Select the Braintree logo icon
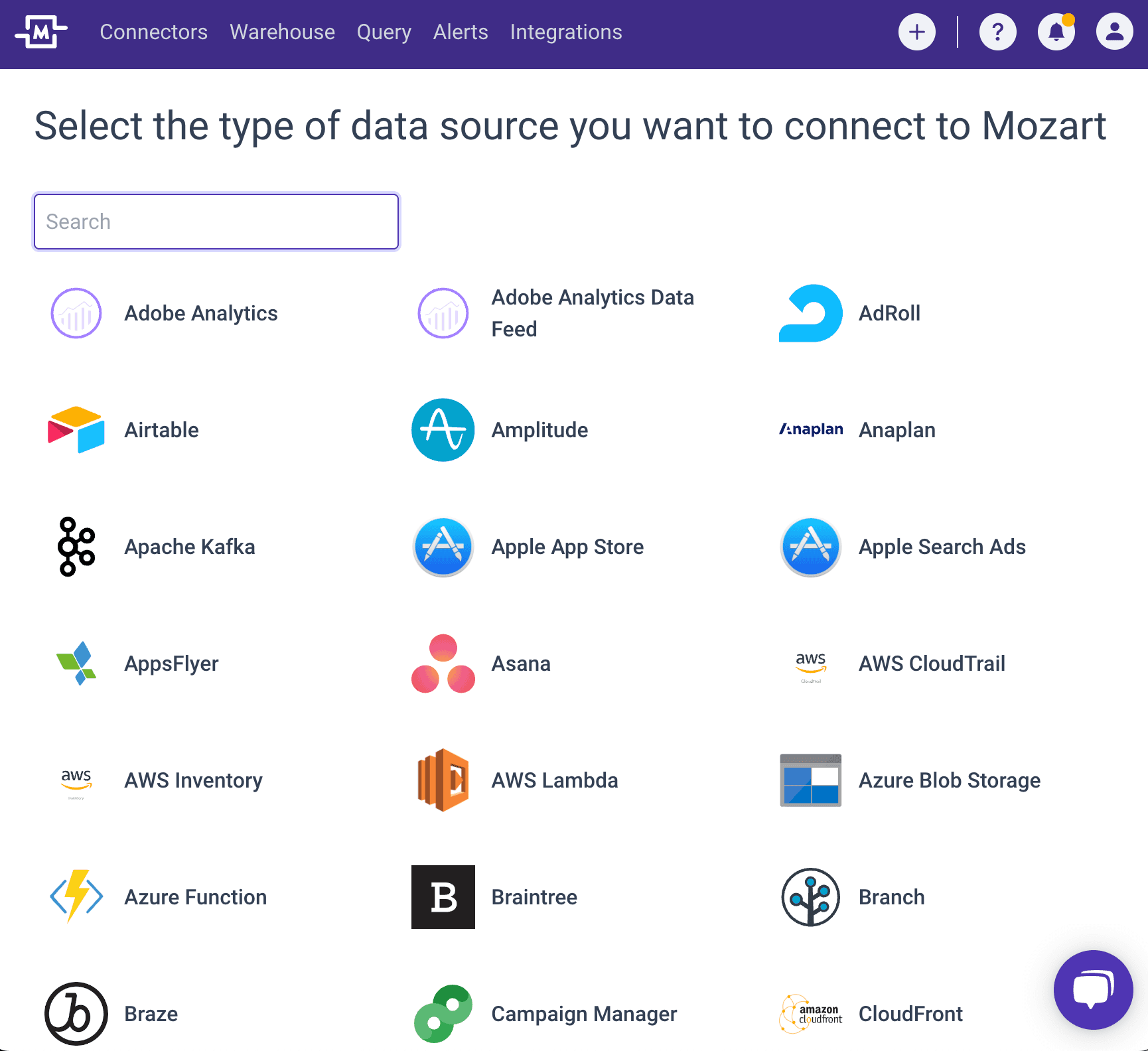The image size is (1148, 1051). pos(443,897)
